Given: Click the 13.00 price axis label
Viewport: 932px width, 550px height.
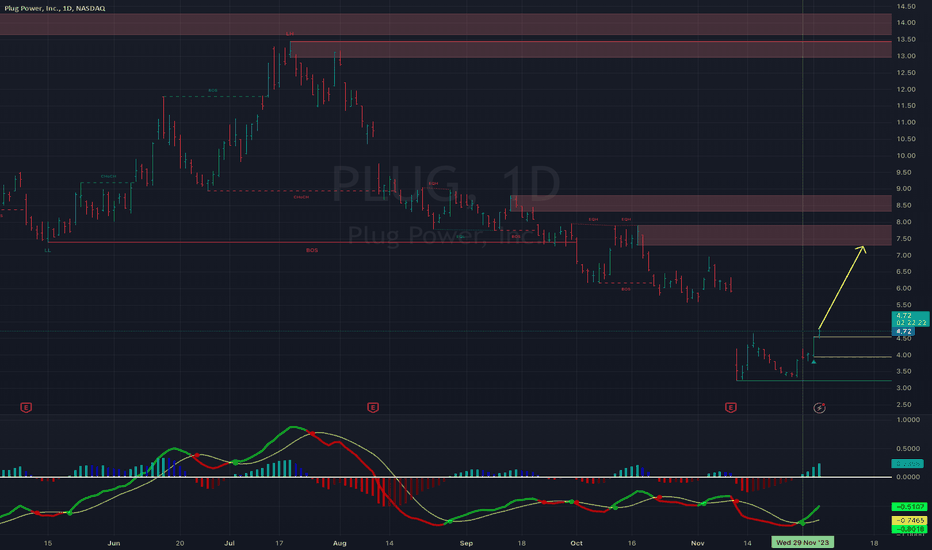Looking at the screenshot, I should 906,56.
